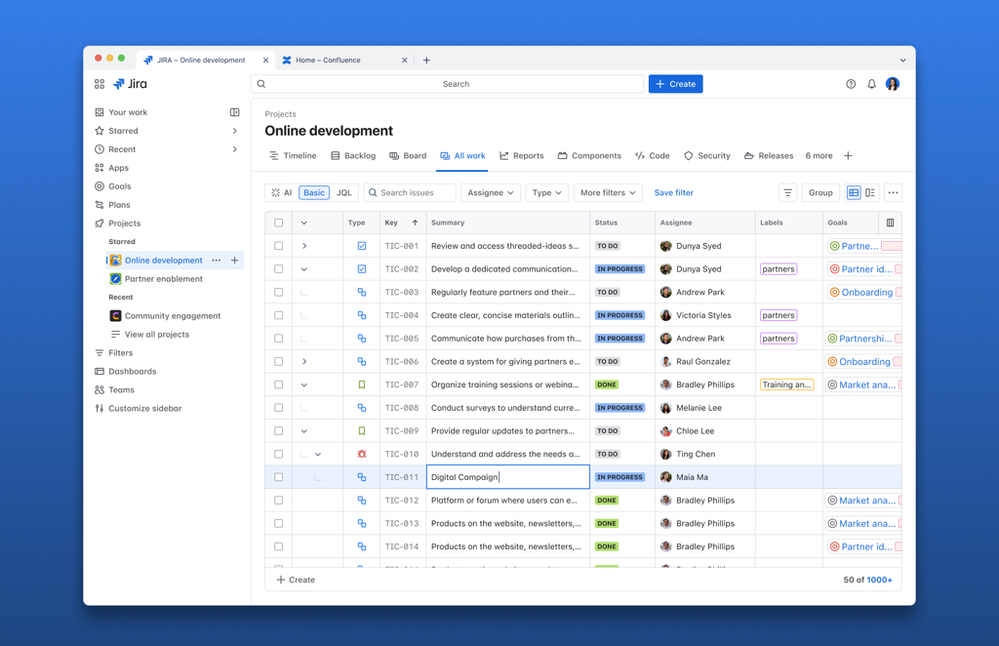Switch to the Timeline tab
Viewport: 999px width, 646px height.
293,155
